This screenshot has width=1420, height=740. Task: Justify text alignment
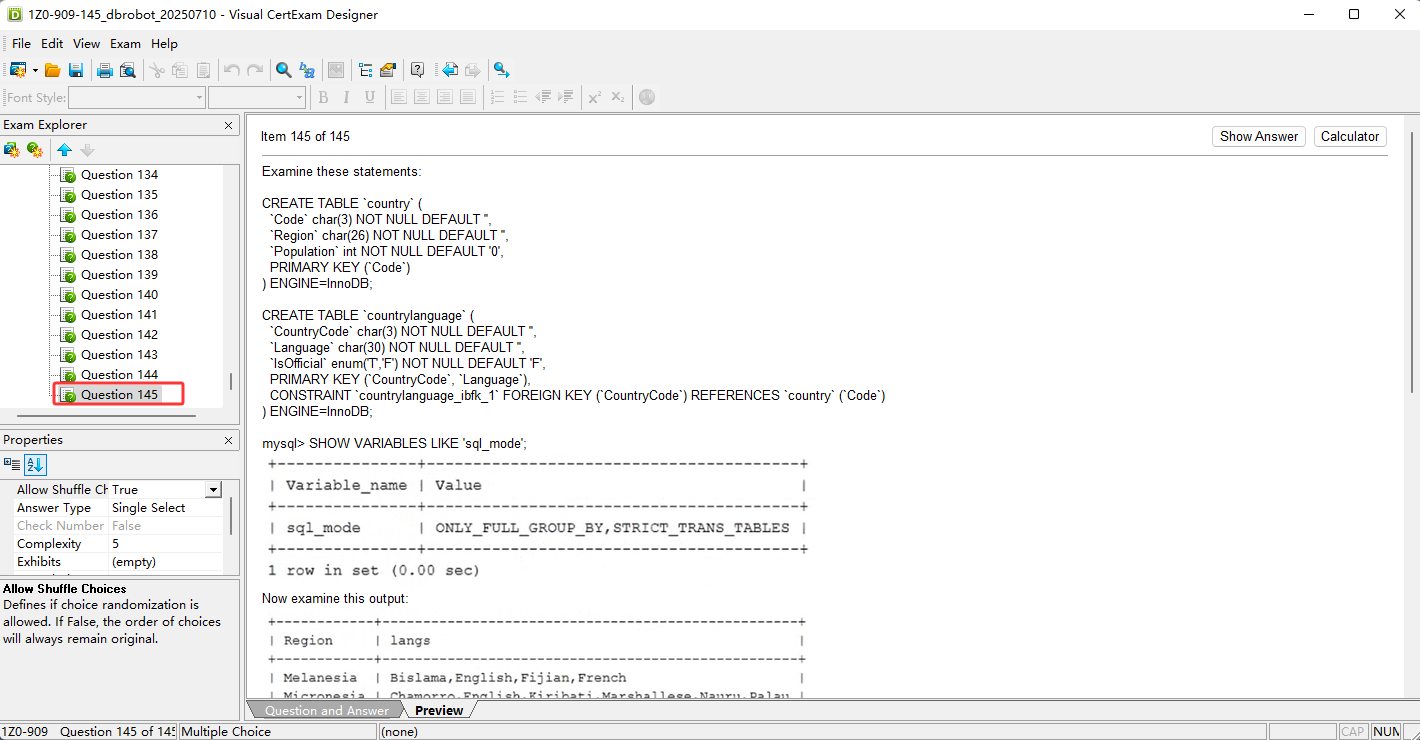coord(468,97)
